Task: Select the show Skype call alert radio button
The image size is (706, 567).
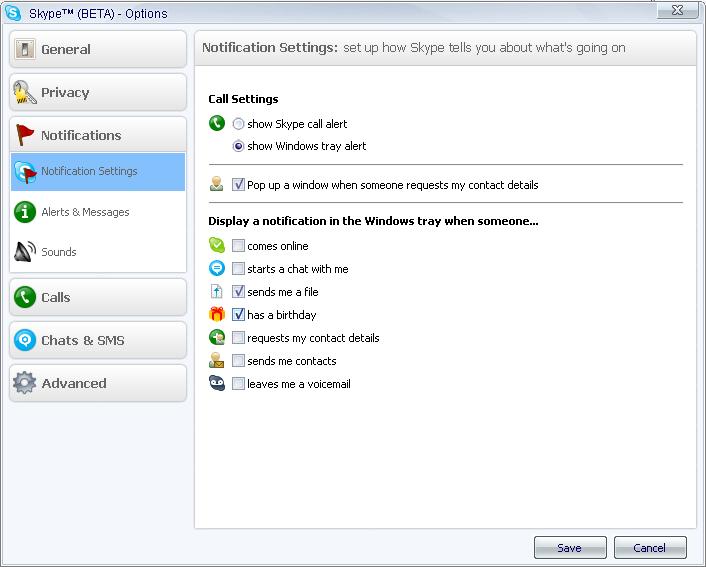Action: click(238, 123)
